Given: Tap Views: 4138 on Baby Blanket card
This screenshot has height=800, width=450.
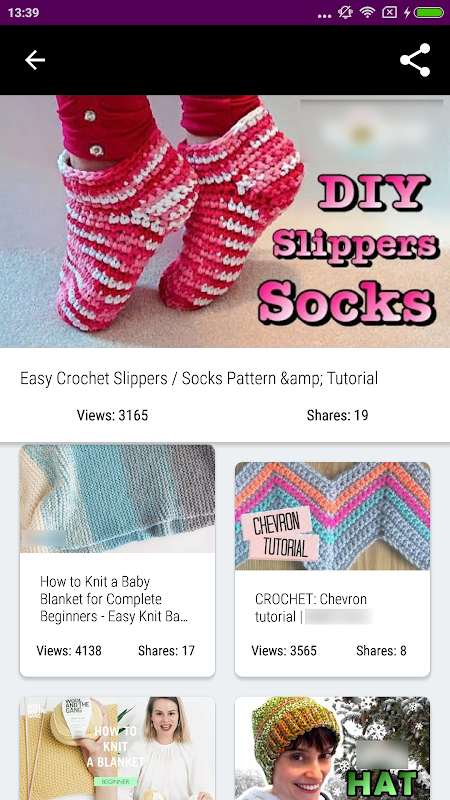Looking at the screenshot, I should (69, 651).
